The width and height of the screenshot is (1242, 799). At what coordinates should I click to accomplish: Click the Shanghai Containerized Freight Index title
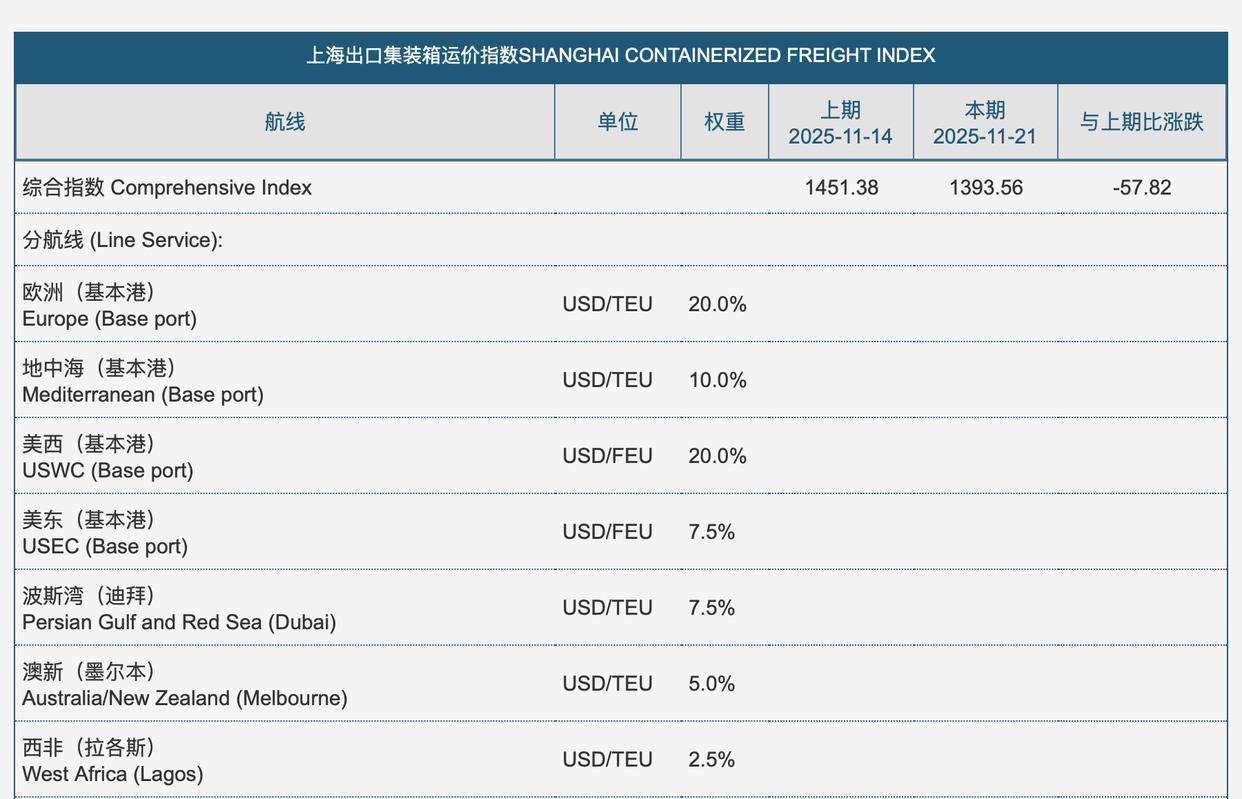click(x=620, y=56)
